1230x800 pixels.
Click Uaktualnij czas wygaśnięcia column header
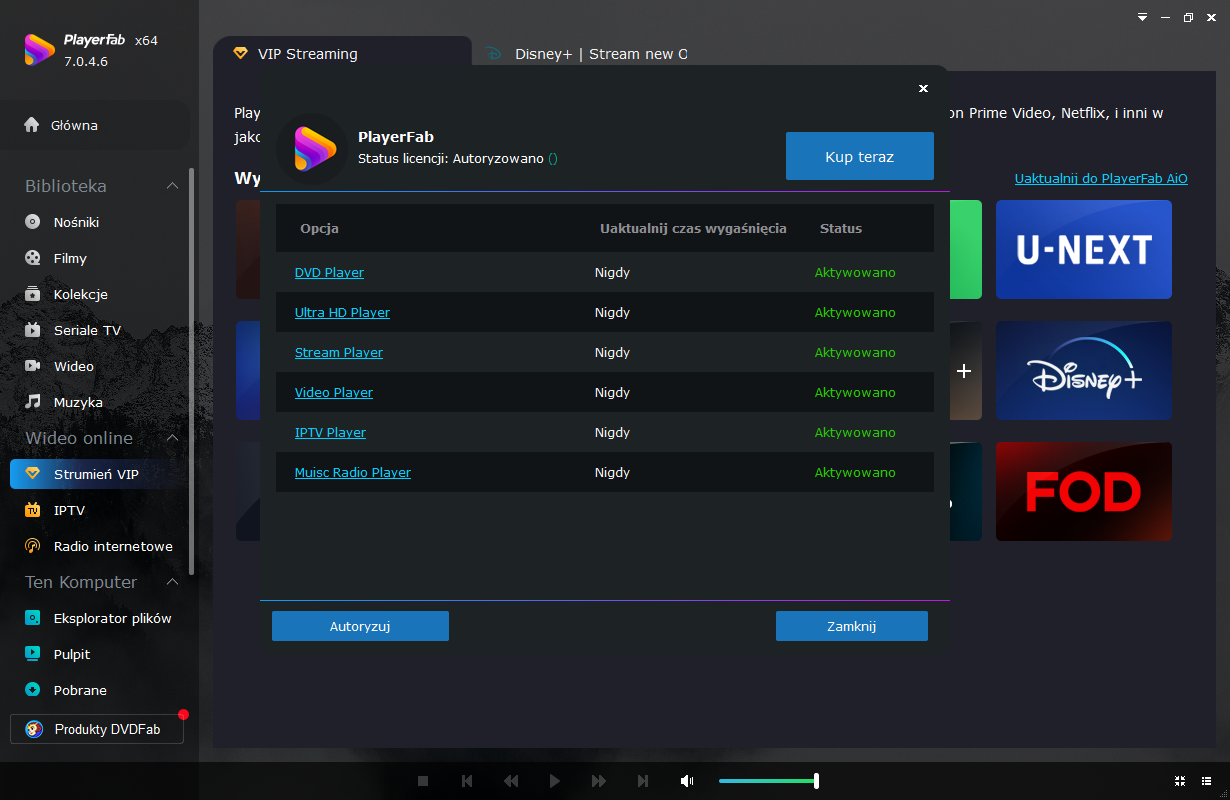tap(693, 228)
